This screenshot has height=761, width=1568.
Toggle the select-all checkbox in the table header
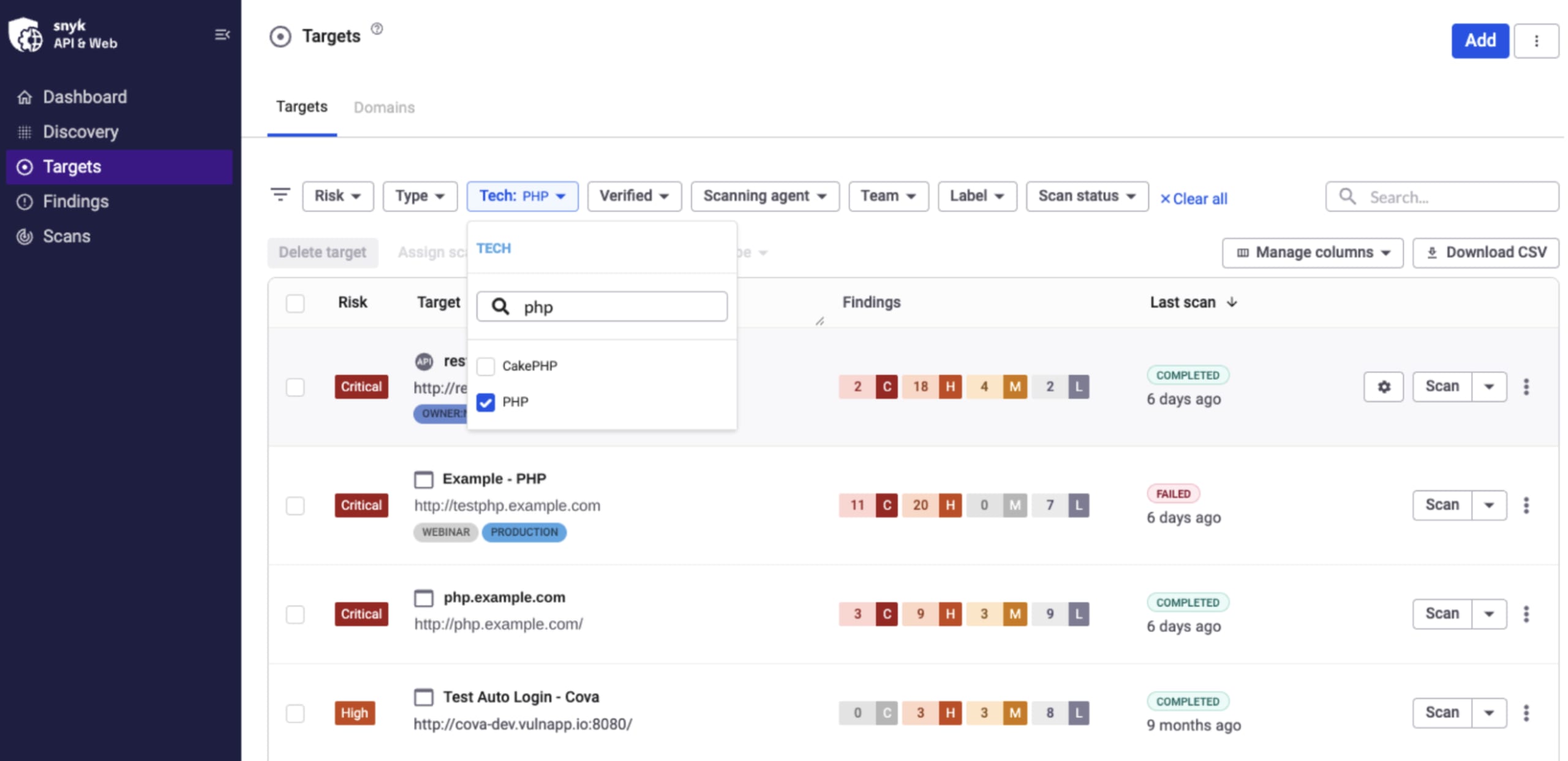tap(295, 303)
